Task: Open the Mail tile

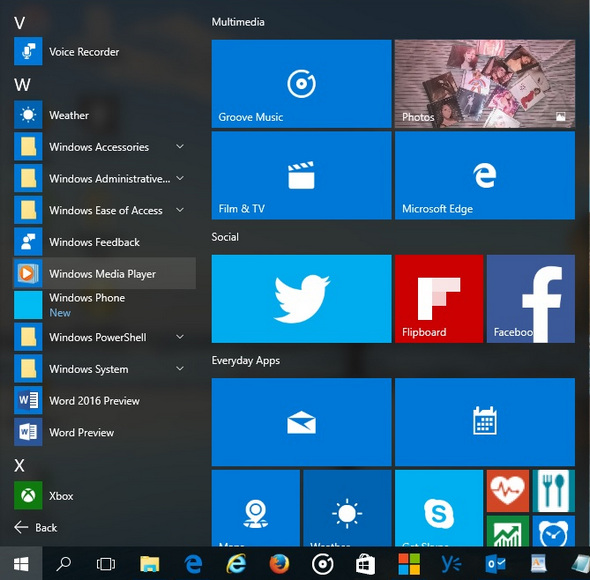Action: point(301,422)
